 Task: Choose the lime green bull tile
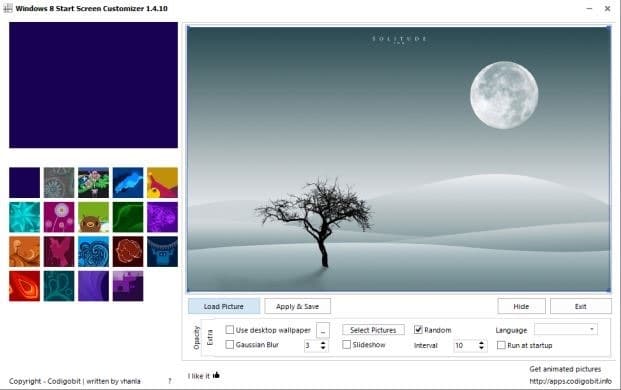[93, 217]
